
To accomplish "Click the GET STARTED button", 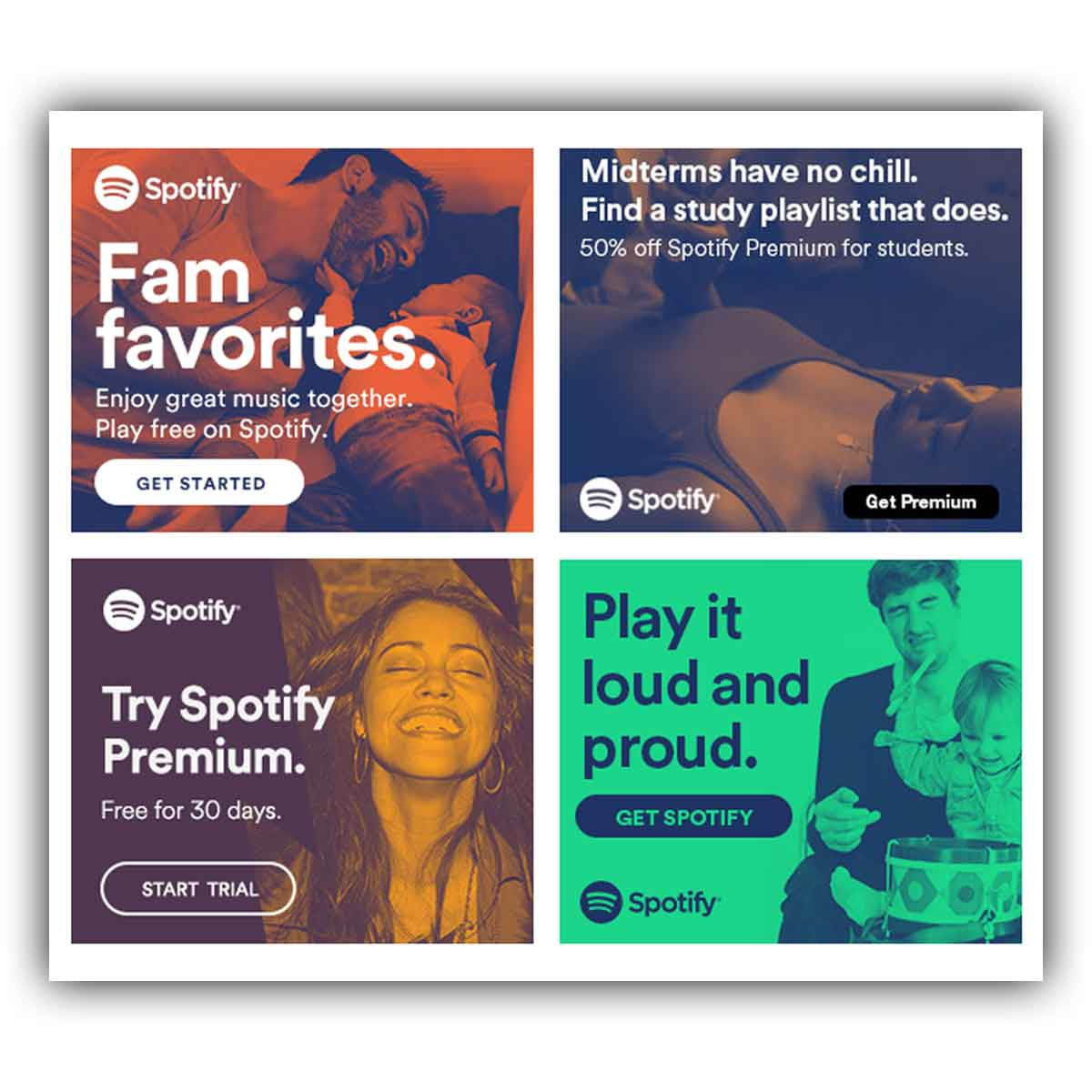I will [199, 482].
